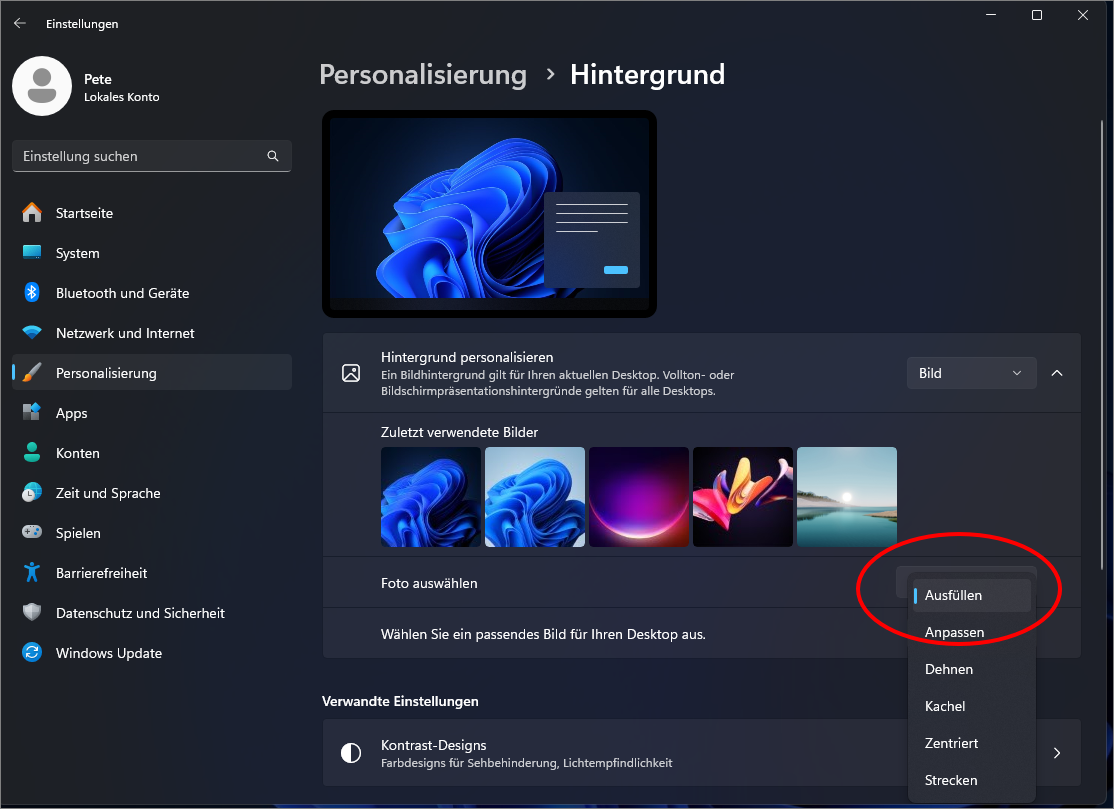Image resolution: width=1114 pixels, height=809 pixels.
Task: Click the Spielen gamepad icon
Action: pyautogui.click(x=32, y=532)
